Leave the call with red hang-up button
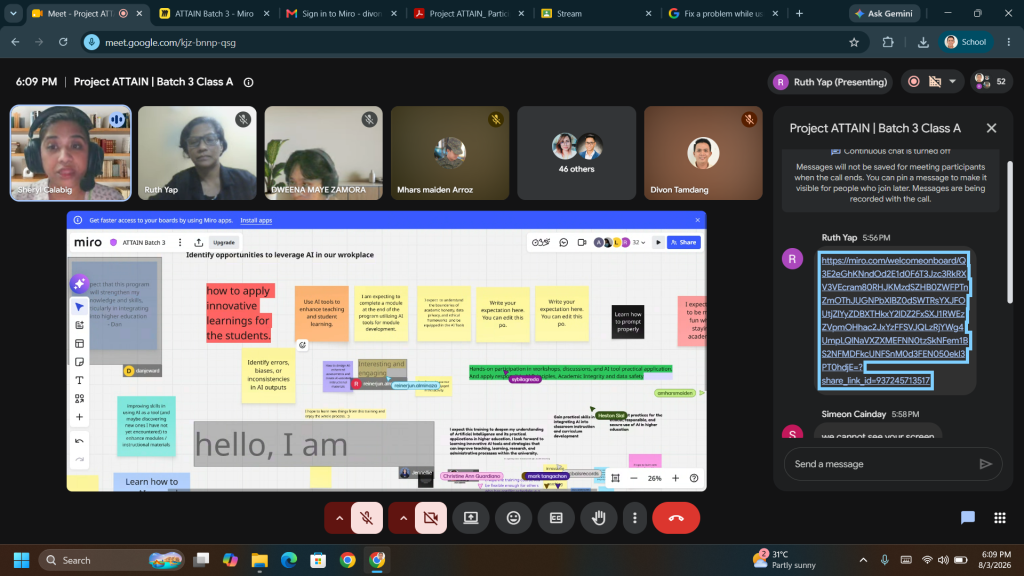This screenshot has height=576, width=1024. 676,518
